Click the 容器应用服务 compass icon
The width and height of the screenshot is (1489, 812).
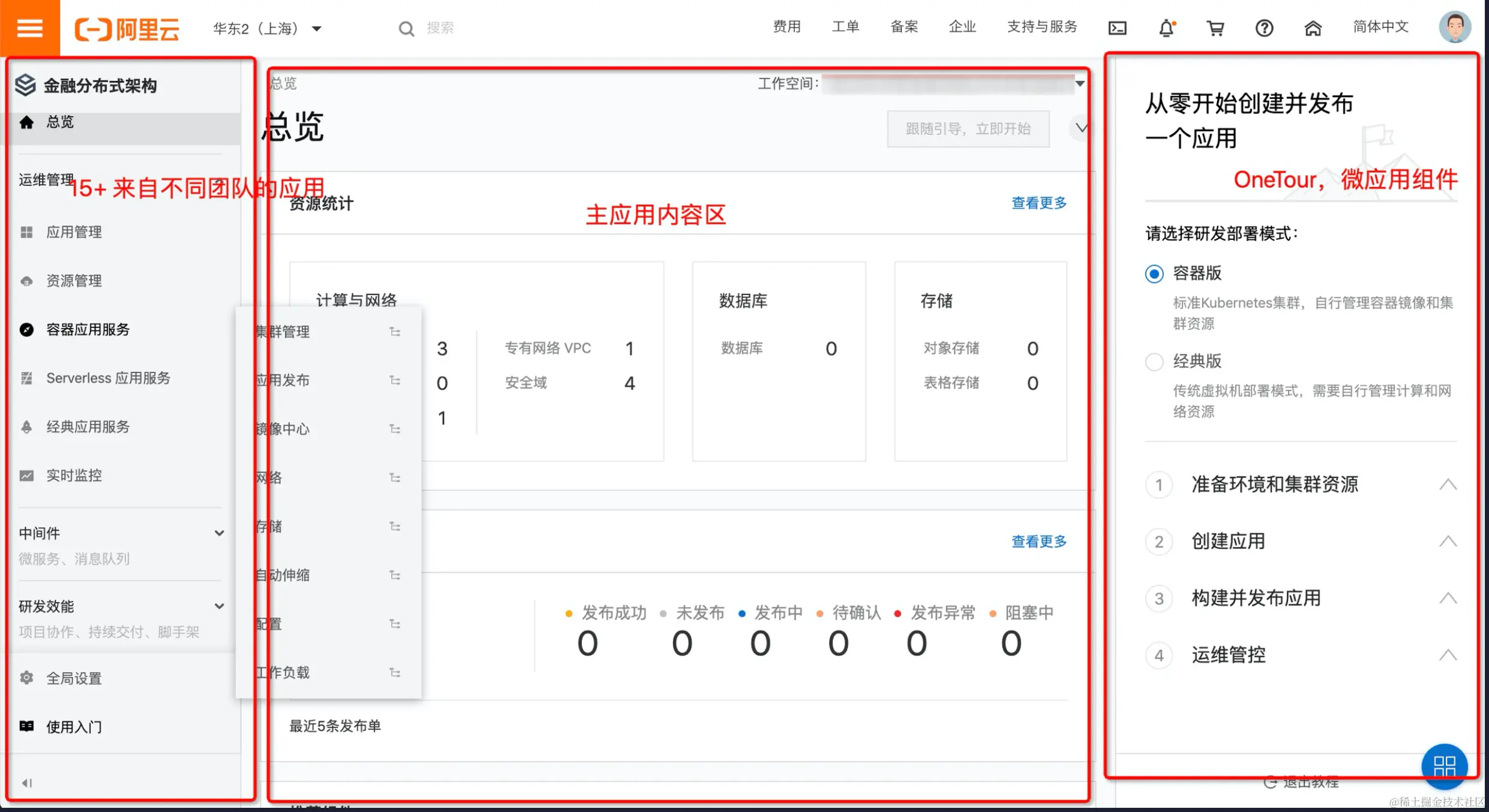(x=26, y=329)
